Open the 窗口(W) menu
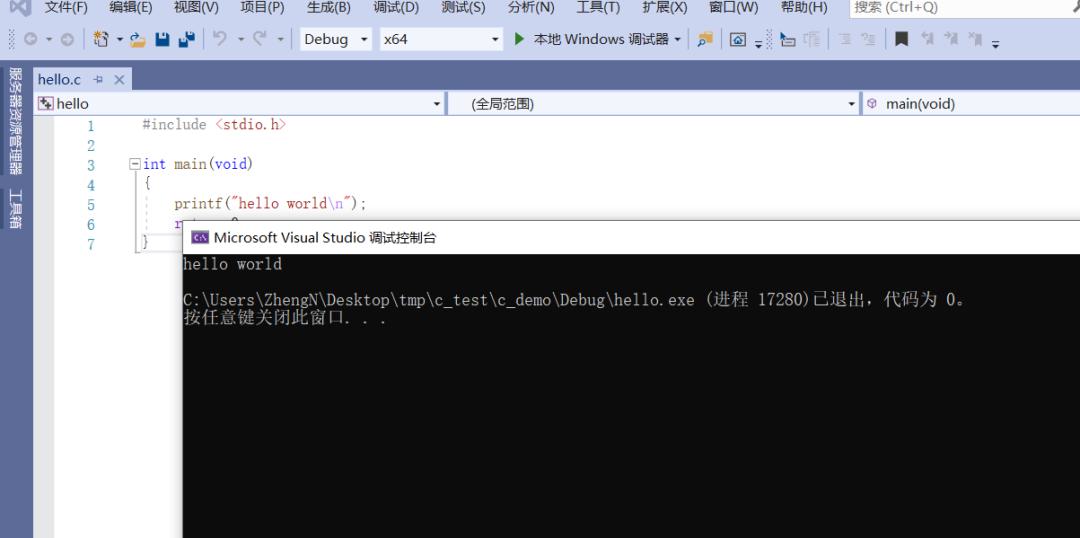Screen dimensions: 1080x538 coord(734,8)
